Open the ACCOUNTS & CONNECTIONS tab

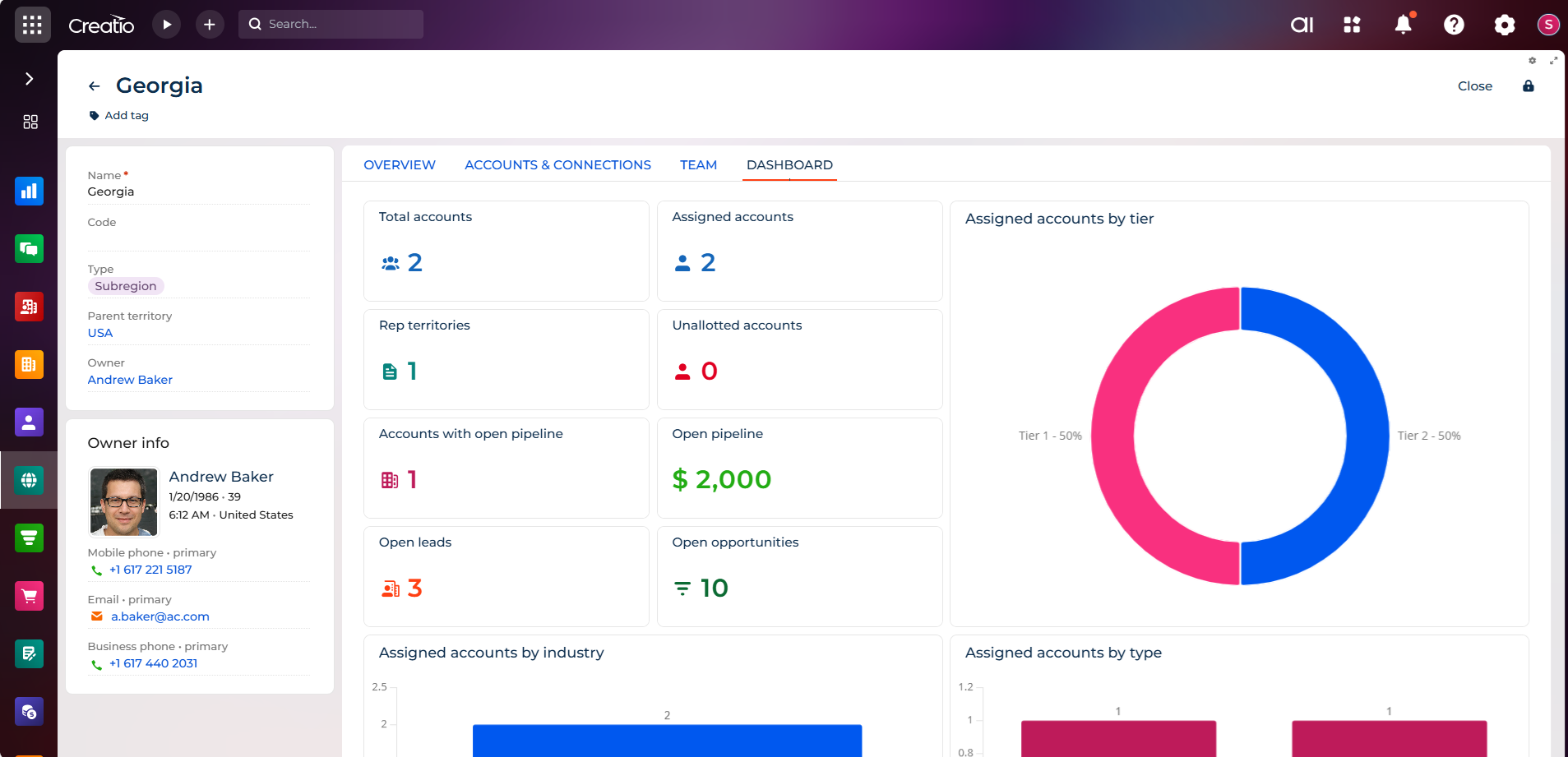coord(557,164)
